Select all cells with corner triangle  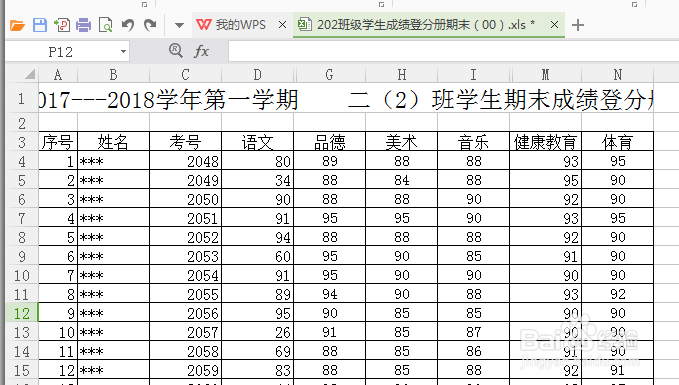(29, 74)
